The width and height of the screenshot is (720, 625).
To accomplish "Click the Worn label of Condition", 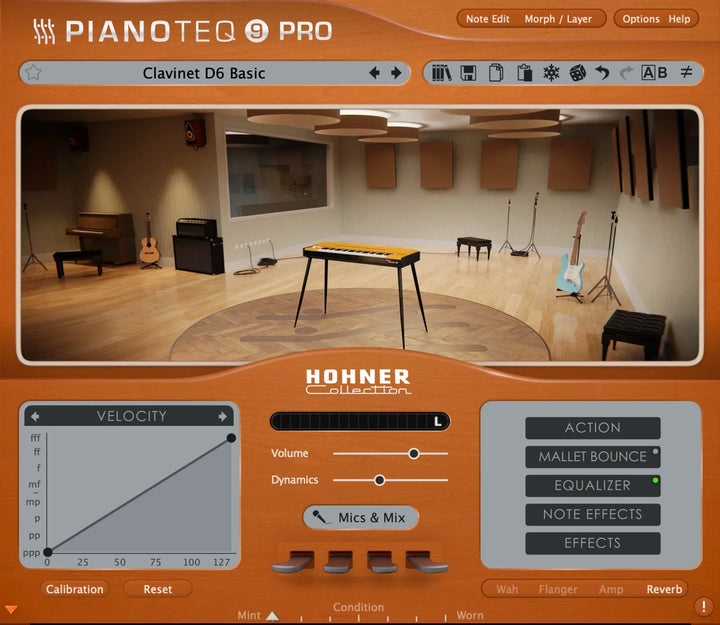I will (x=470, y=615).
